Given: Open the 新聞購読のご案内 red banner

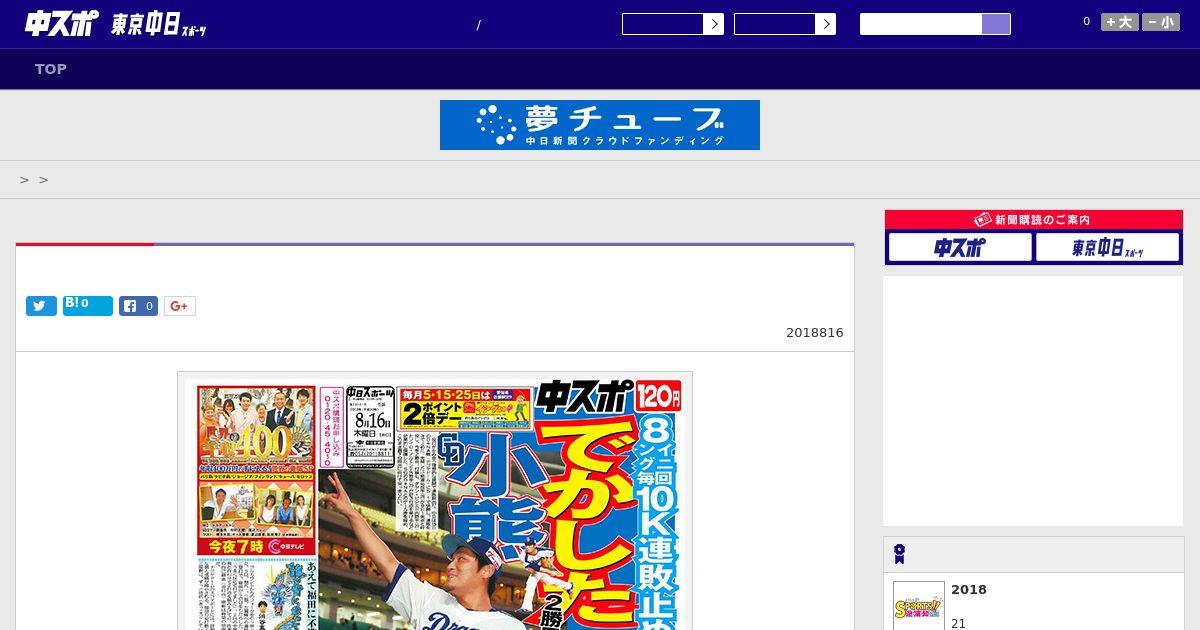Looking at the screenshot, I should point(1034,220).
